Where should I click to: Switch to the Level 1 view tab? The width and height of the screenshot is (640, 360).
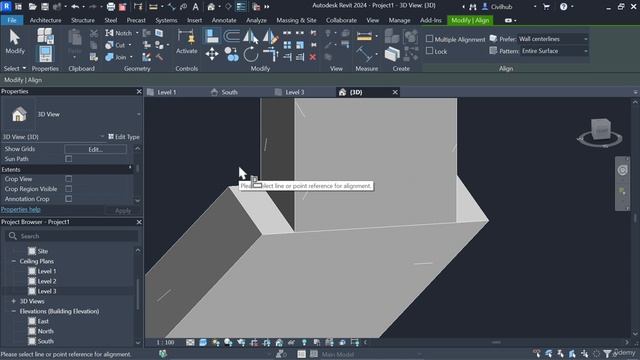tap(167, 92)
